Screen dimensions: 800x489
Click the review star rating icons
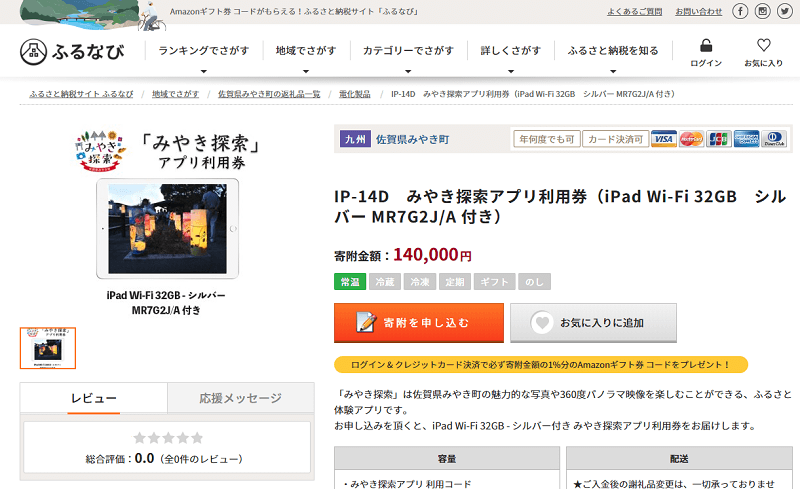point(168,438)
